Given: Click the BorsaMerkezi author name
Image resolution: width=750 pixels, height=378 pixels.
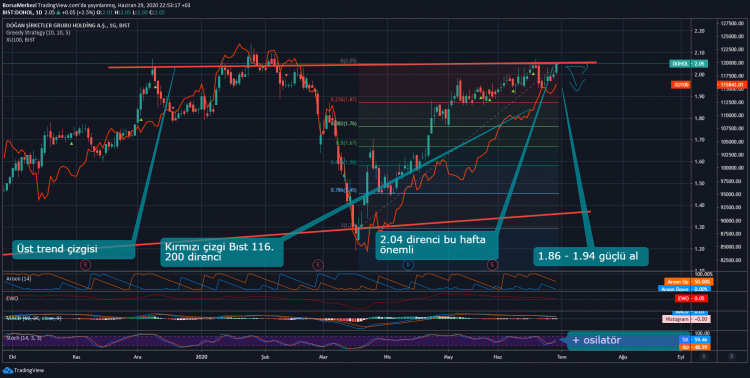Looking at the screenshot, I should tap(19, 5).
